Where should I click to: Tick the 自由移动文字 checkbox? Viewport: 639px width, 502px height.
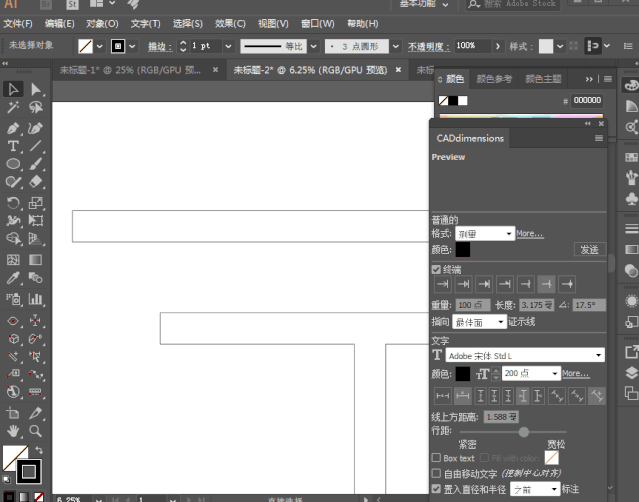pos(436,473)
